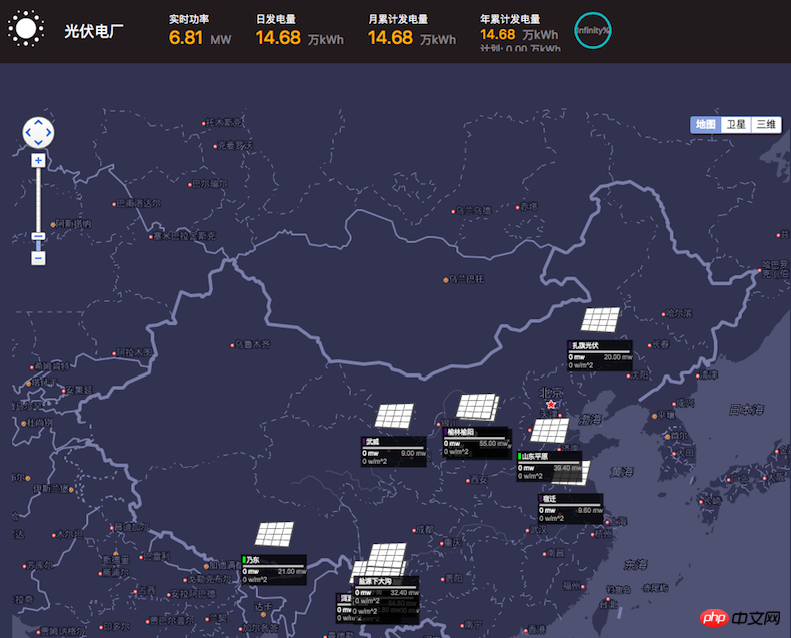
Task: Click the 成都 city label
Action: pos(425,530)
